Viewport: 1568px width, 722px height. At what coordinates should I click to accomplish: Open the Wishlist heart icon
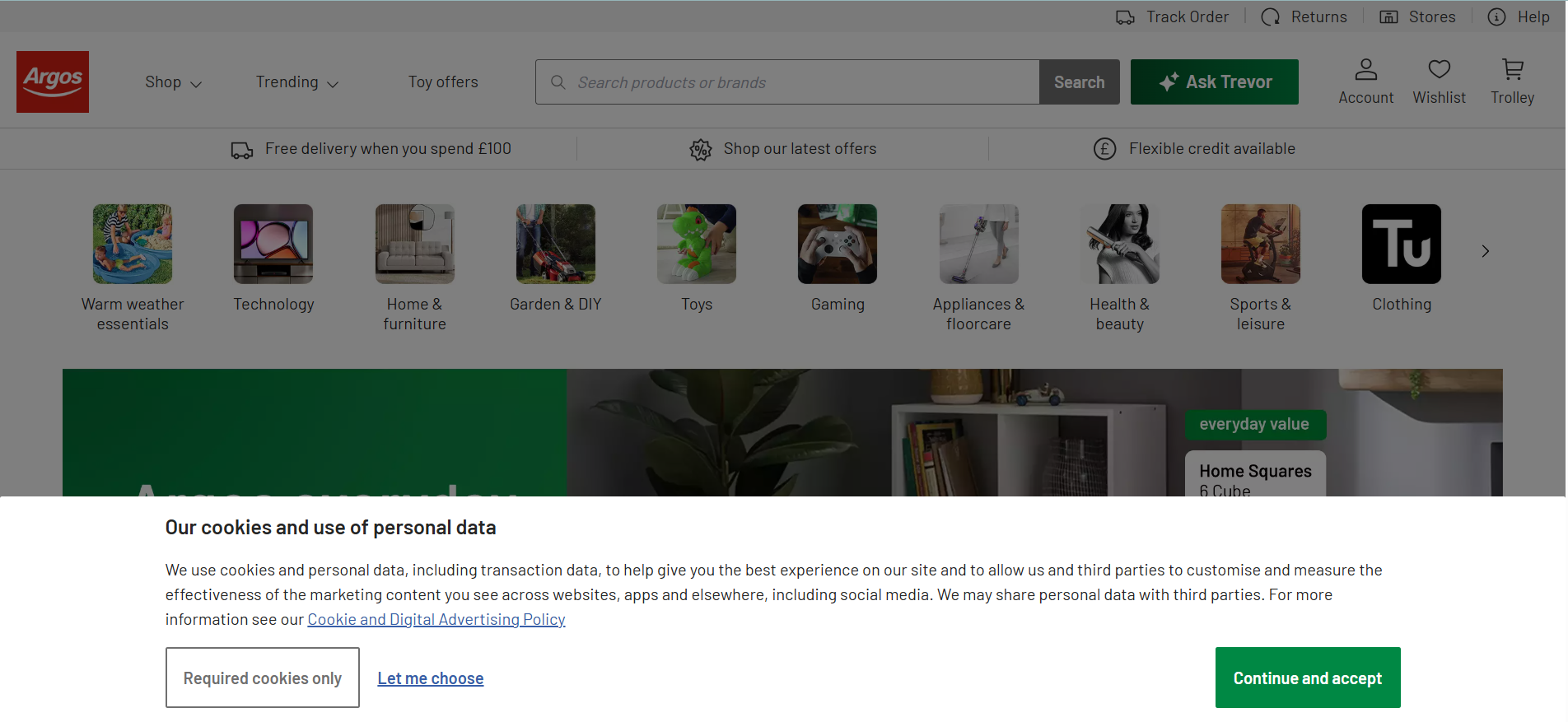[1440, 69]
